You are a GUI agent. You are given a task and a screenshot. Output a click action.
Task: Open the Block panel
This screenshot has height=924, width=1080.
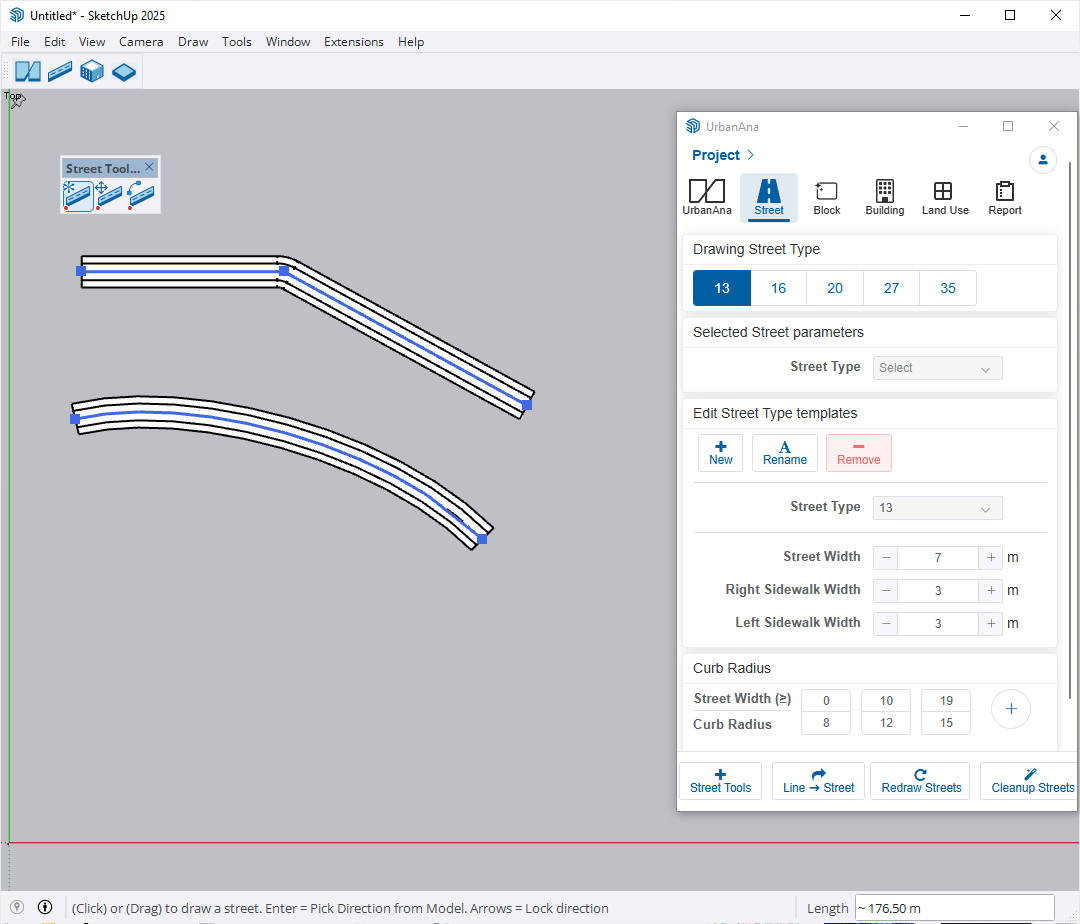pyautogui.click(x=826, y=197)
